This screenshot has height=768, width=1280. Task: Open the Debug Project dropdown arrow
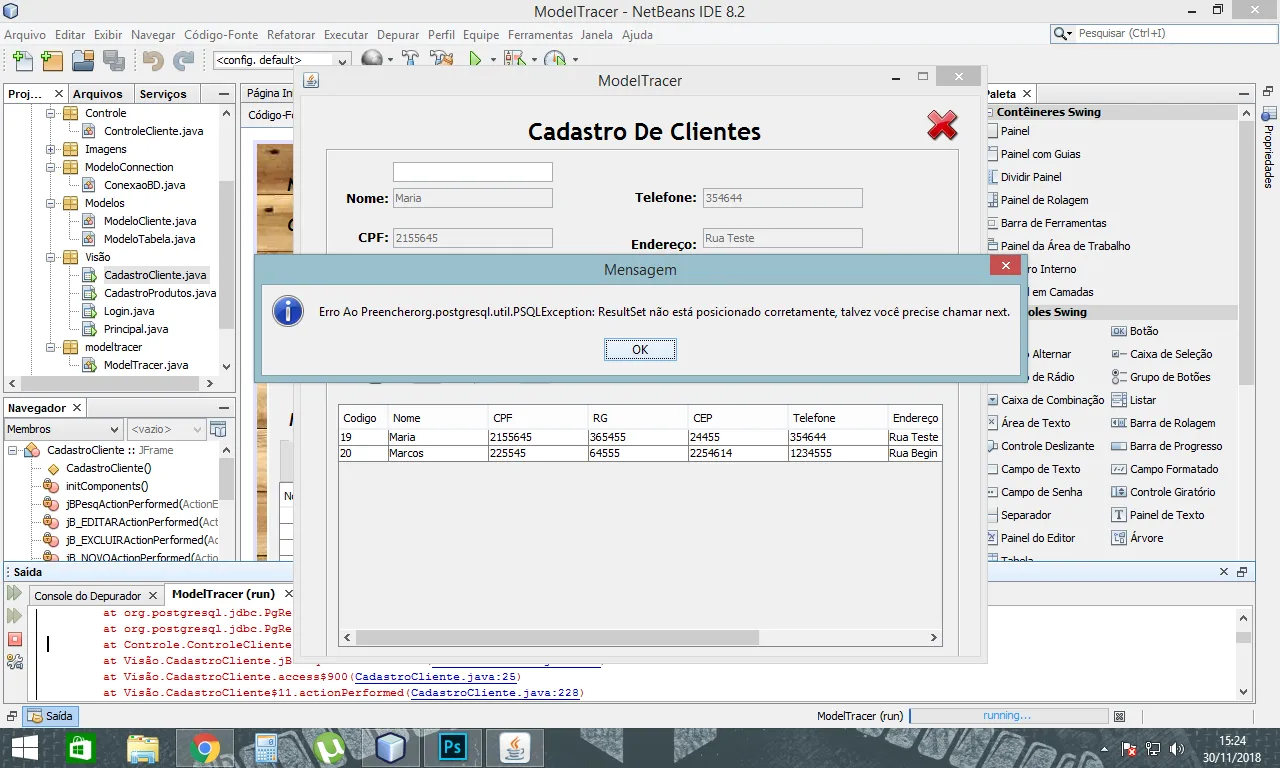pyautogui.click(x=534, y=60)
